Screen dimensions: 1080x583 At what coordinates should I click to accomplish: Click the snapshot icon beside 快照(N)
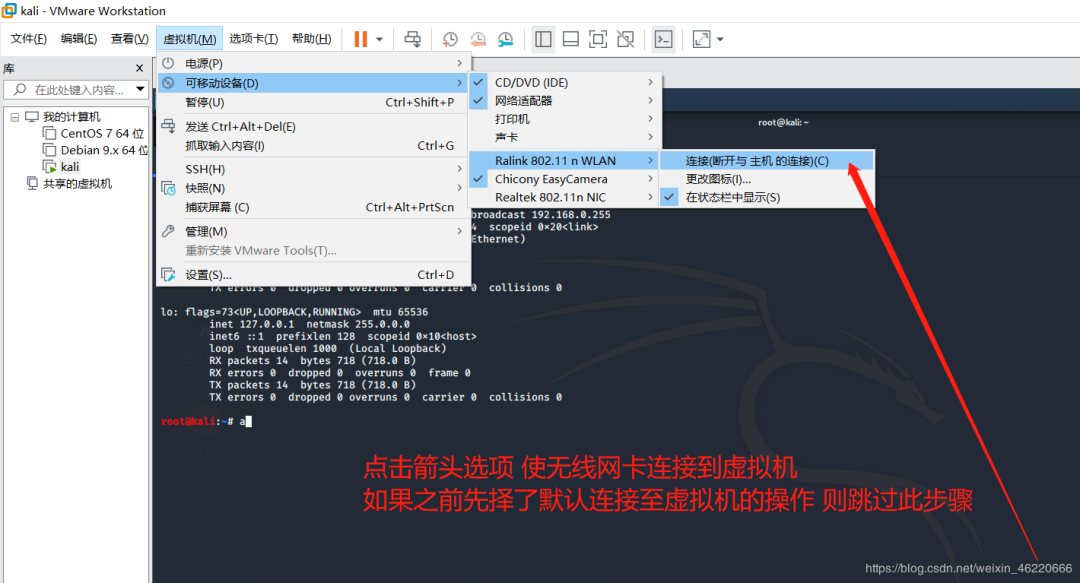point(168,187)
